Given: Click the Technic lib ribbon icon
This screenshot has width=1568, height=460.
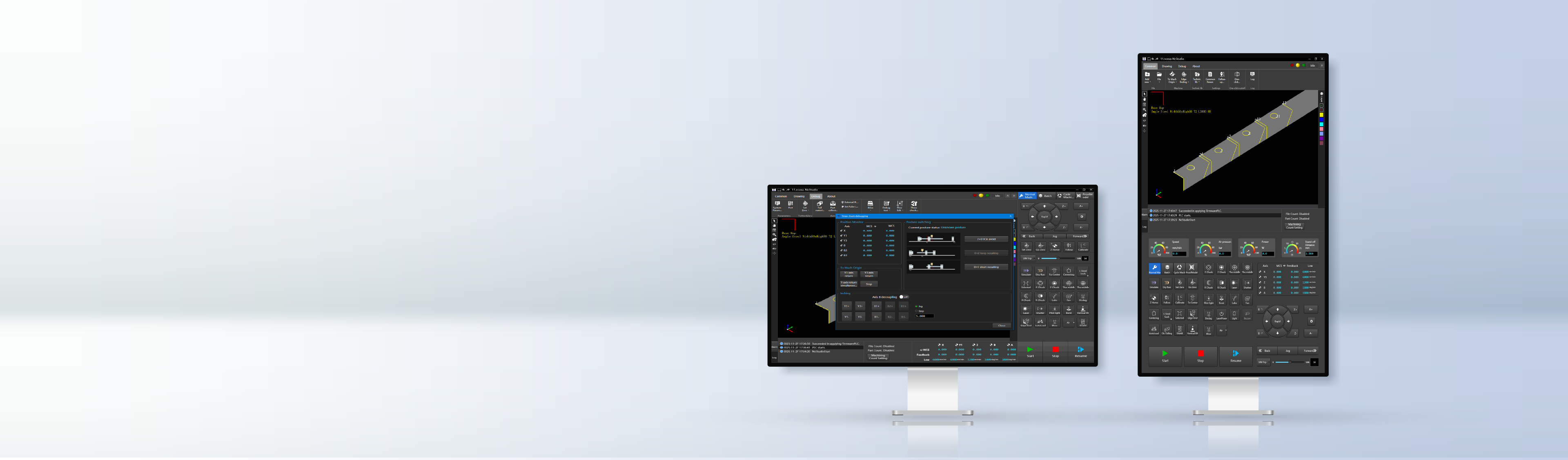Looking at the screenshot, I should click(x=1197, y=75).
